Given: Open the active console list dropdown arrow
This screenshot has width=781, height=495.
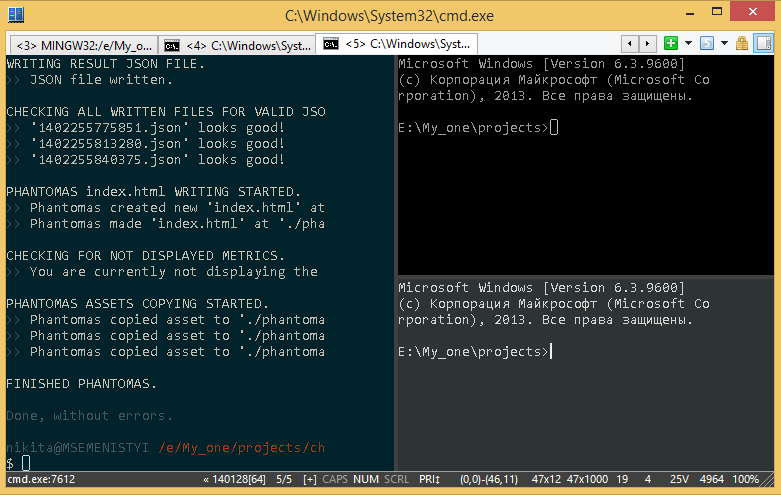Looking at the screenshot, I should click(724, 43).
